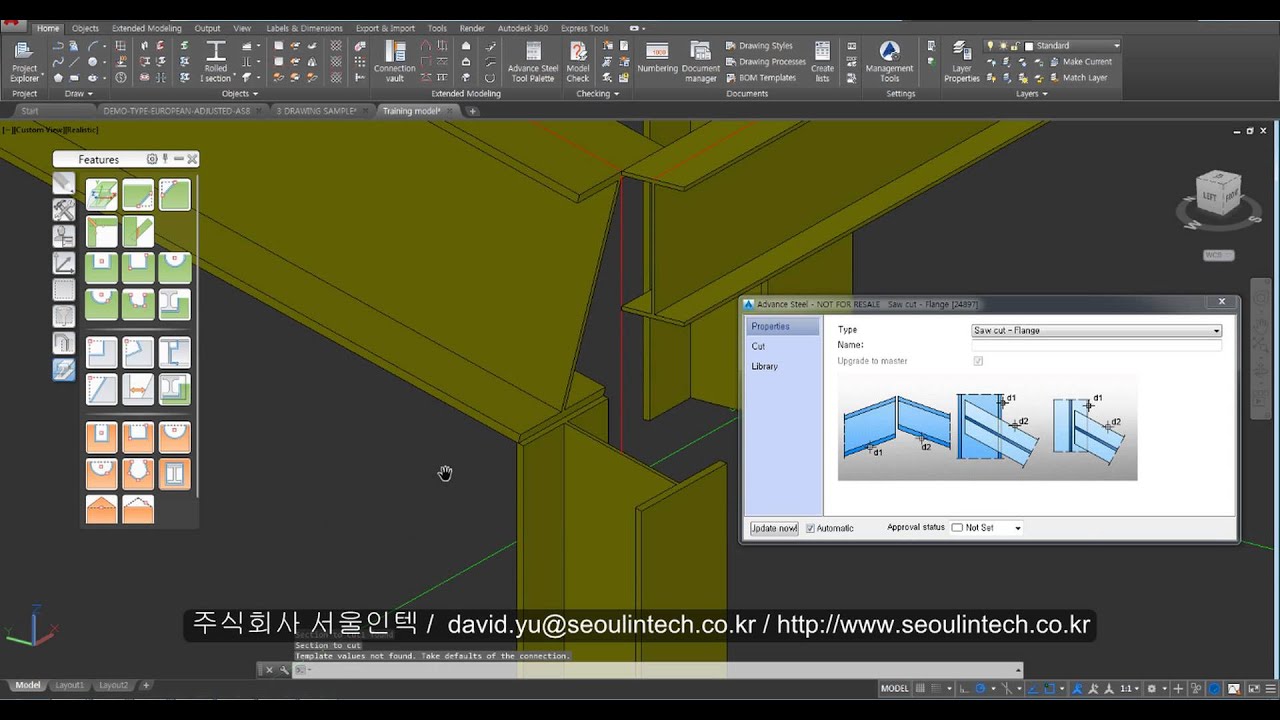Switch to DEMO-TYPE-EUROPEAN-ADJUSTED-AS8 document tab
Viewport: 1280px width, 720px height.
click(x=177, y=111)
